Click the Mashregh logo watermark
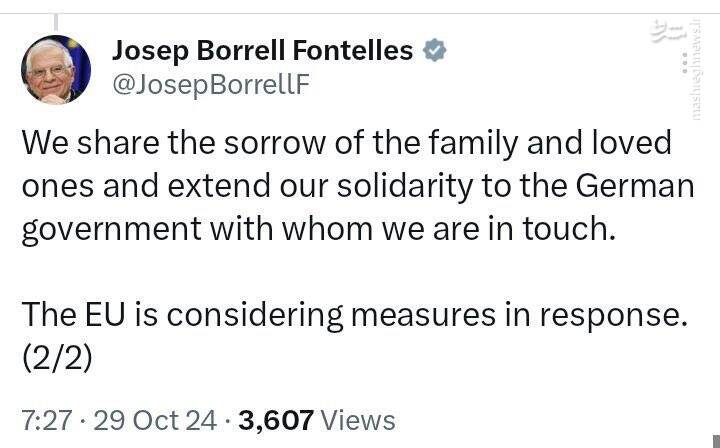 click(665, 31)
